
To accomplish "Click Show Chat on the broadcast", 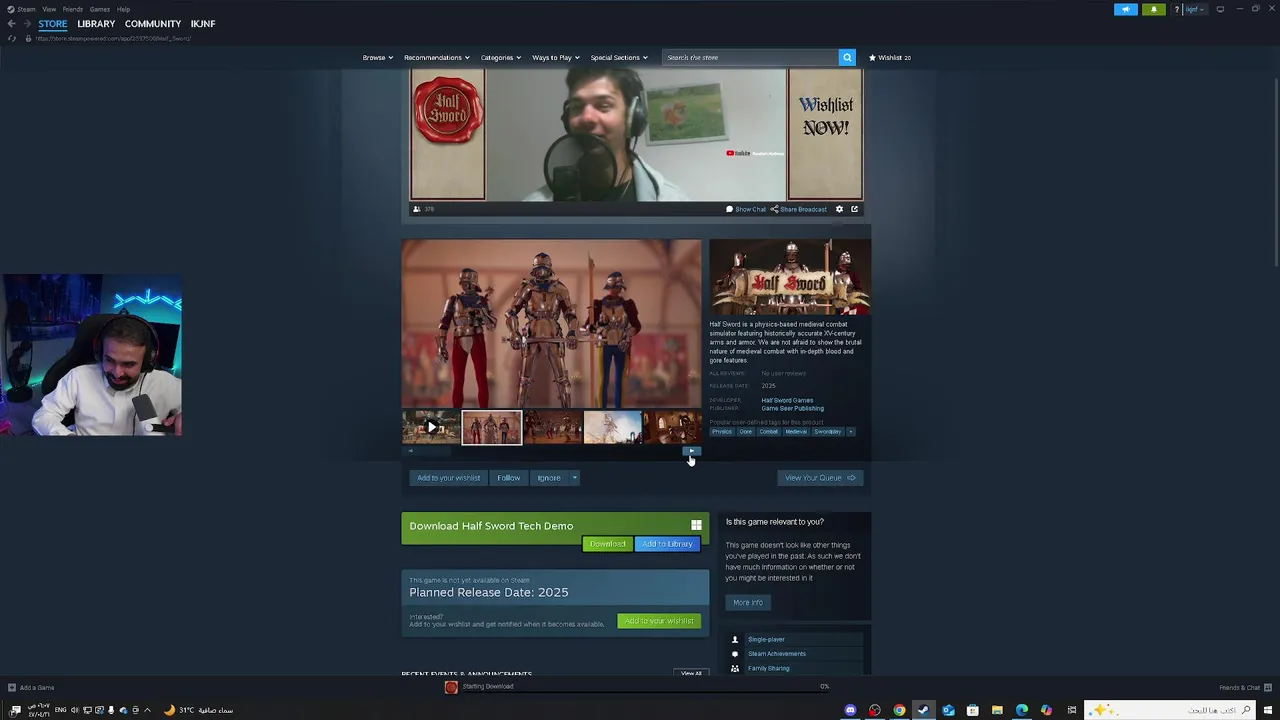I will click(746, 209).
